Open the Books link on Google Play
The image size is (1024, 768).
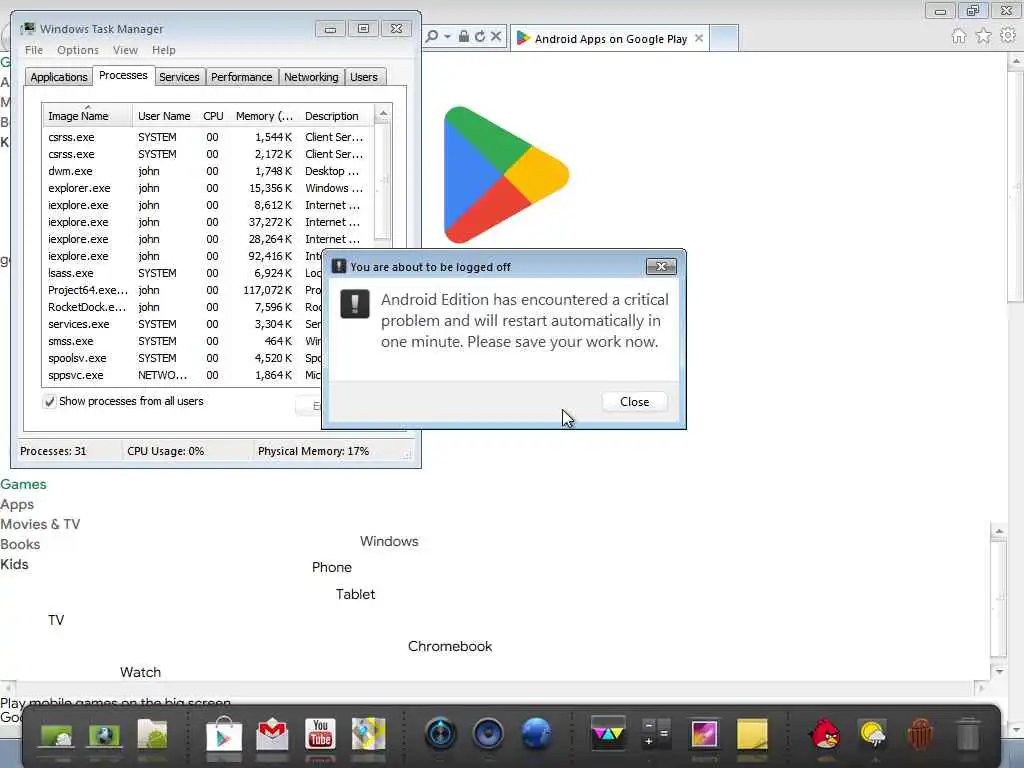click(20, 545)
